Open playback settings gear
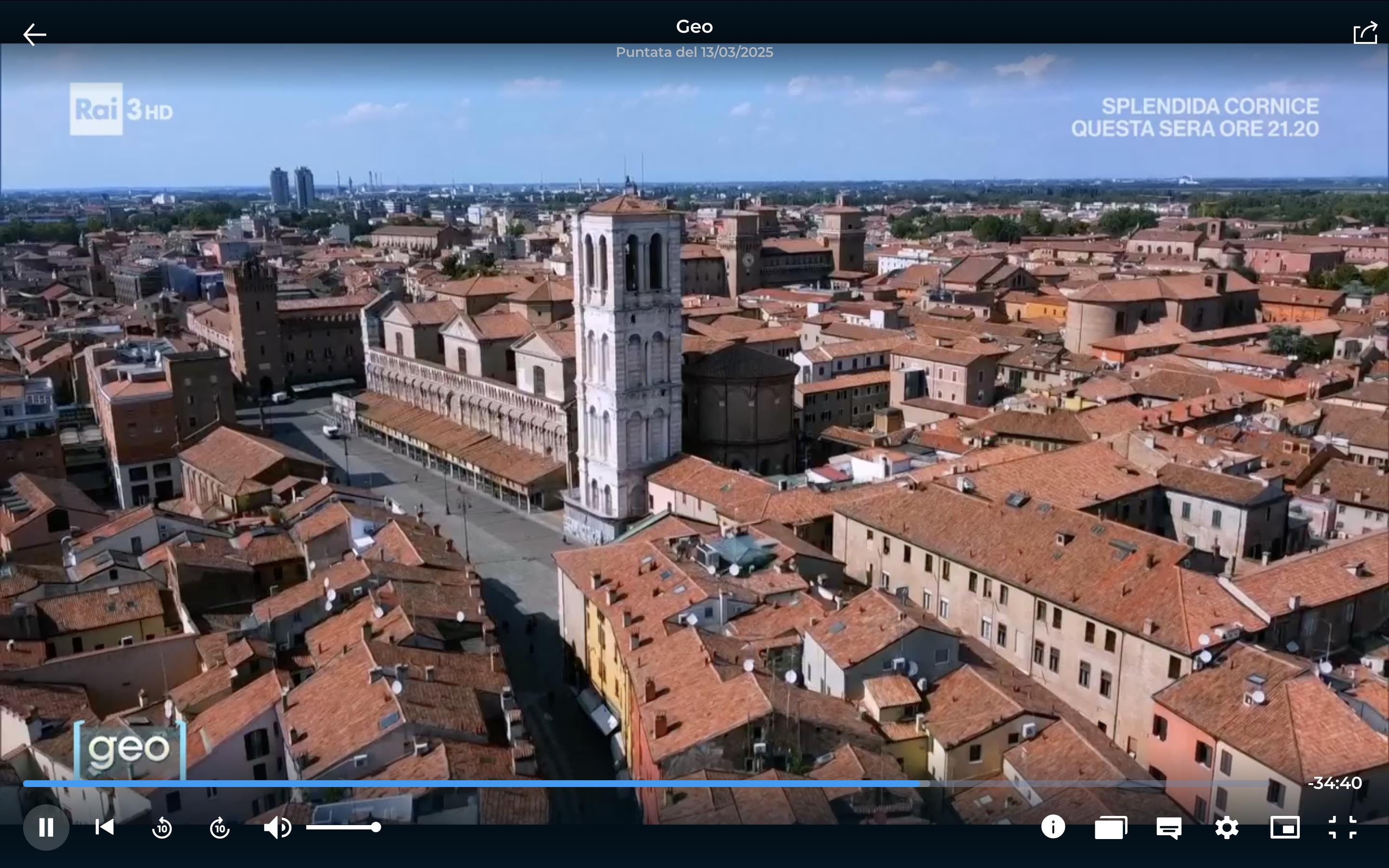The height and width of the screenshot is (868, 1389). pos(1226,827)
